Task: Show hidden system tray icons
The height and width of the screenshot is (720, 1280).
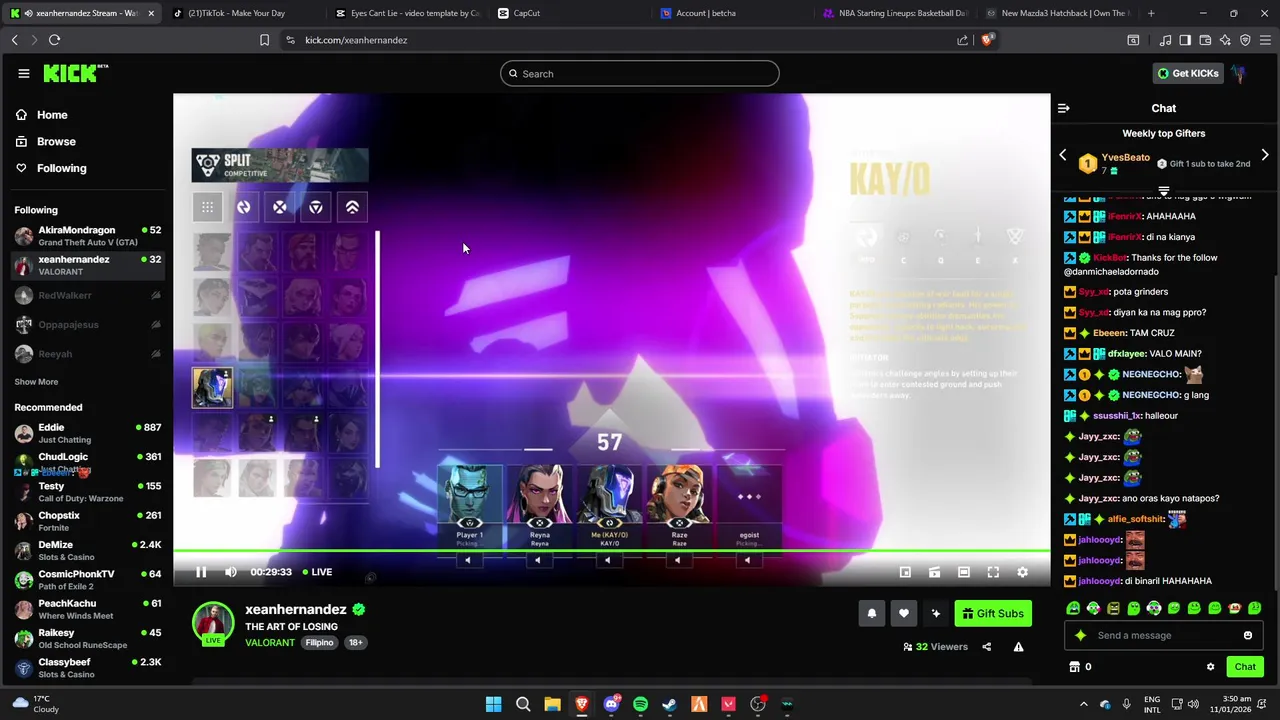Action: tap(1083, 705)
